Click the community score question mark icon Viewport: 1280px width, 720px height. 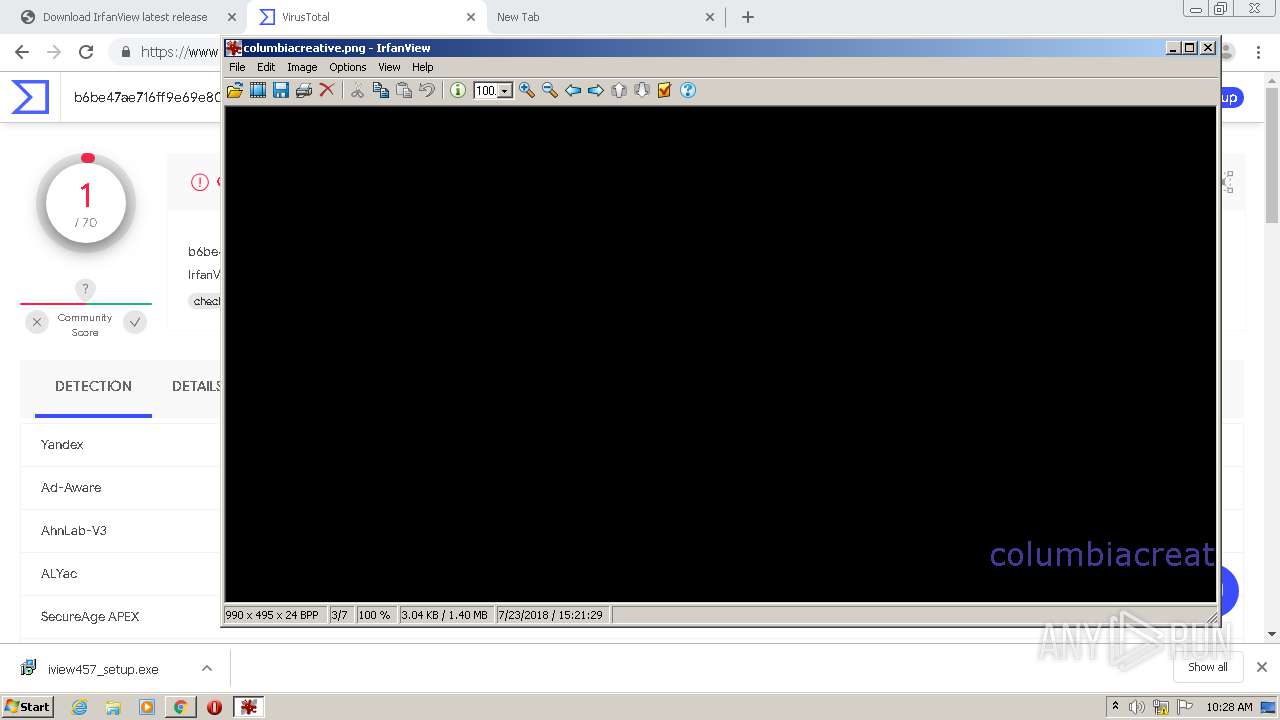point(86,289)
